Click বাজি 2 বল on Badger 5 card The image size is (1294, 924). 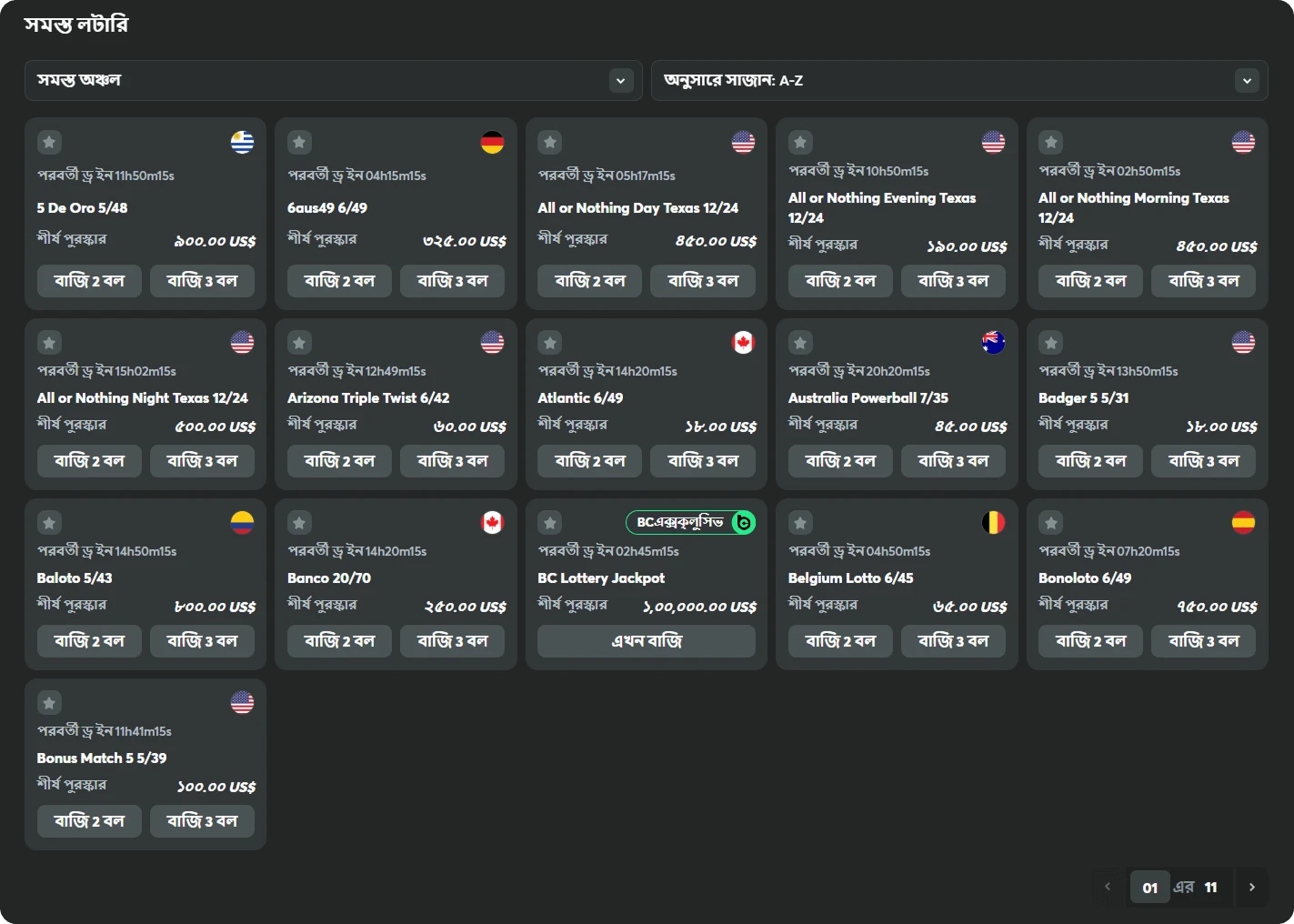coord(1090,461)
